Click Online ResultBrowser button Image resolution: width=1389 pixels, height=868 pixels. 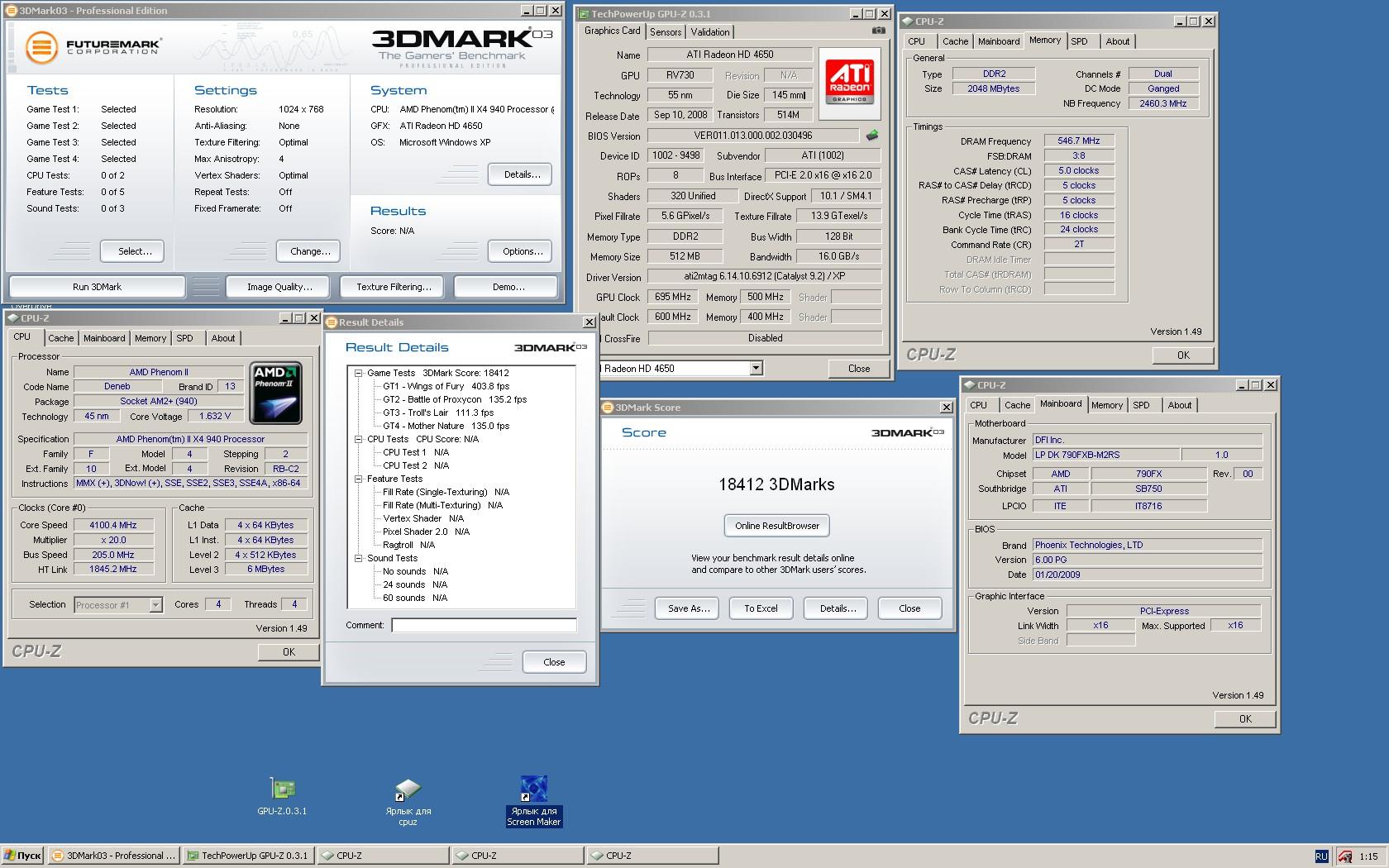776,526
